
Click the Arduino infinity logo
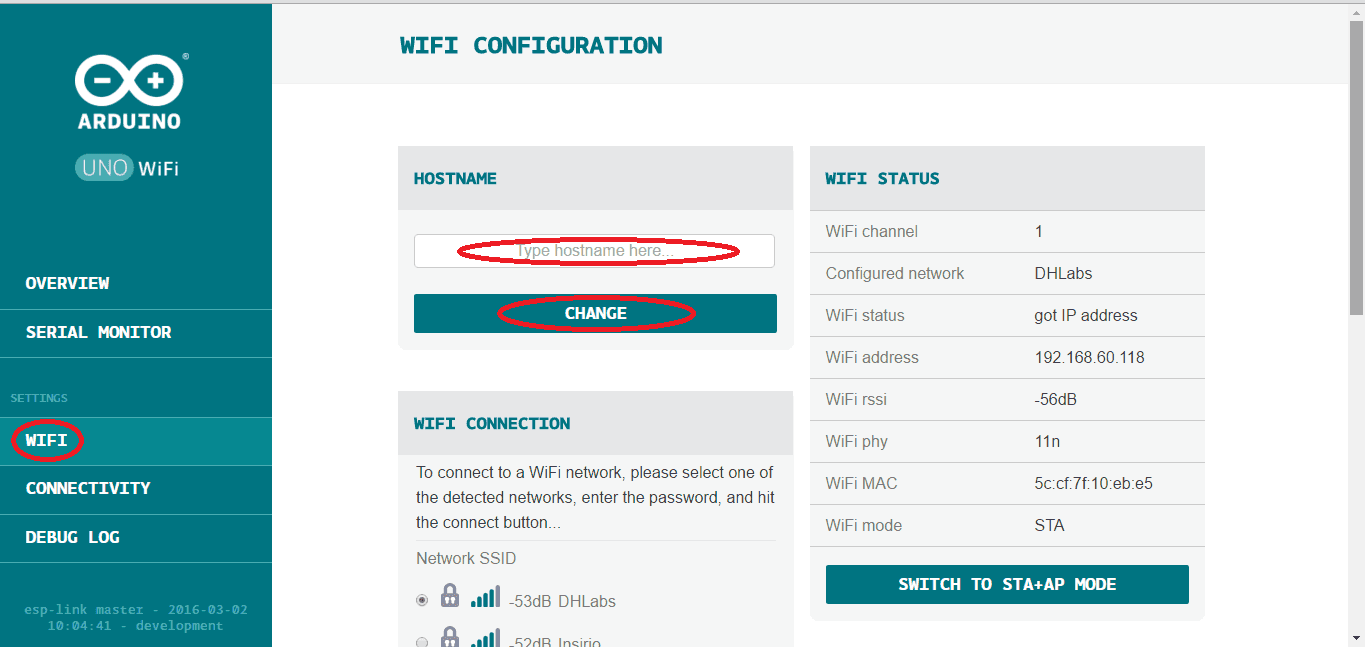click(x=129, y=80)
